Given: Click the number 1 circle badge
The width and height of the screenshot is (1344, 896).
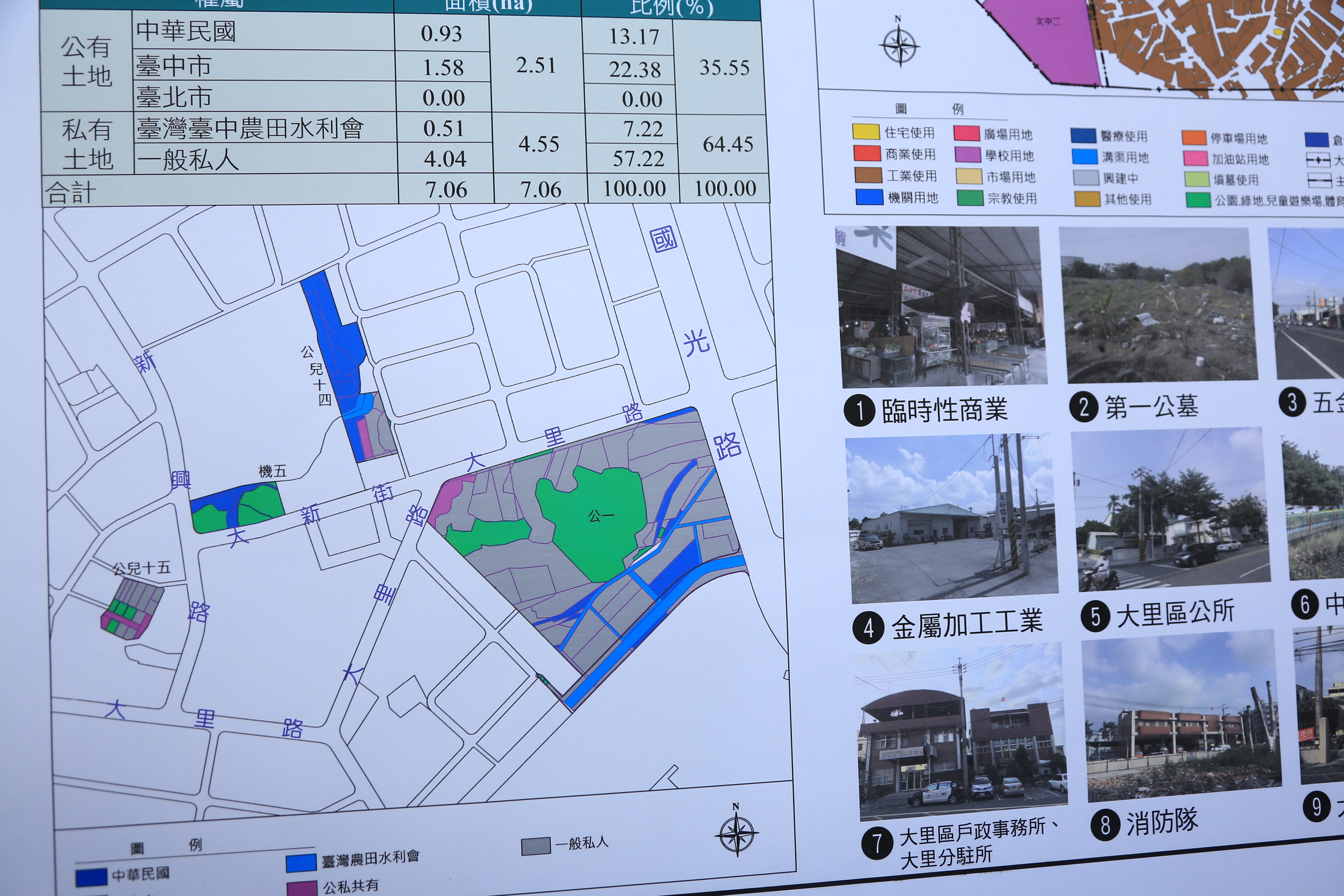Looking at the screenshot, I should 859,410.
